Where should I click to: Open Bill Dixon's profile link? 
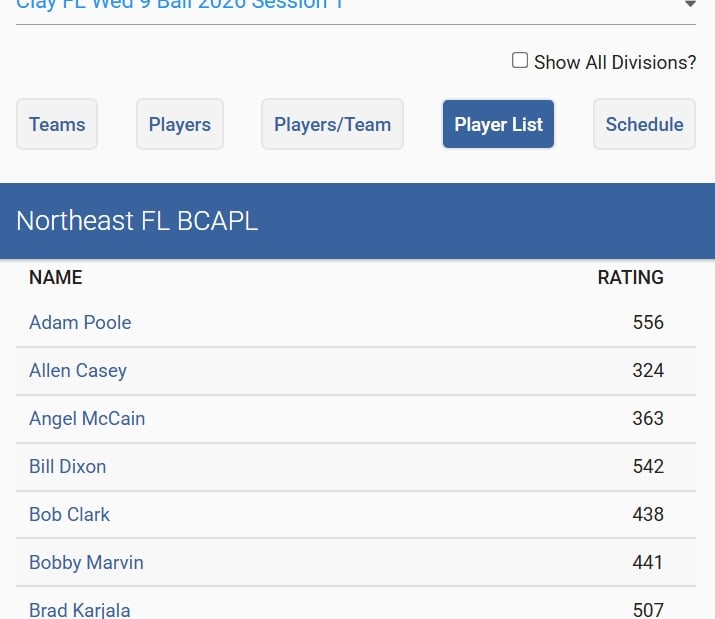[67, 466]
